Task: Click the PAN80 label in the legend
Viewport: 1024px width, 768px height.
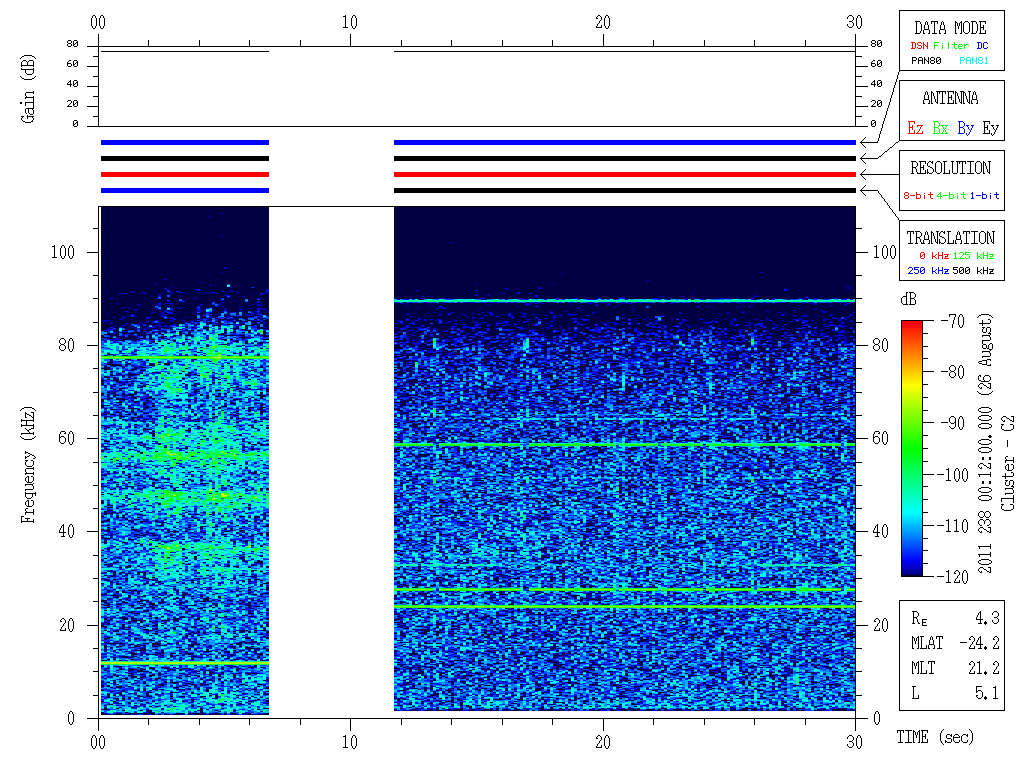Action: (x=926, y=61)
